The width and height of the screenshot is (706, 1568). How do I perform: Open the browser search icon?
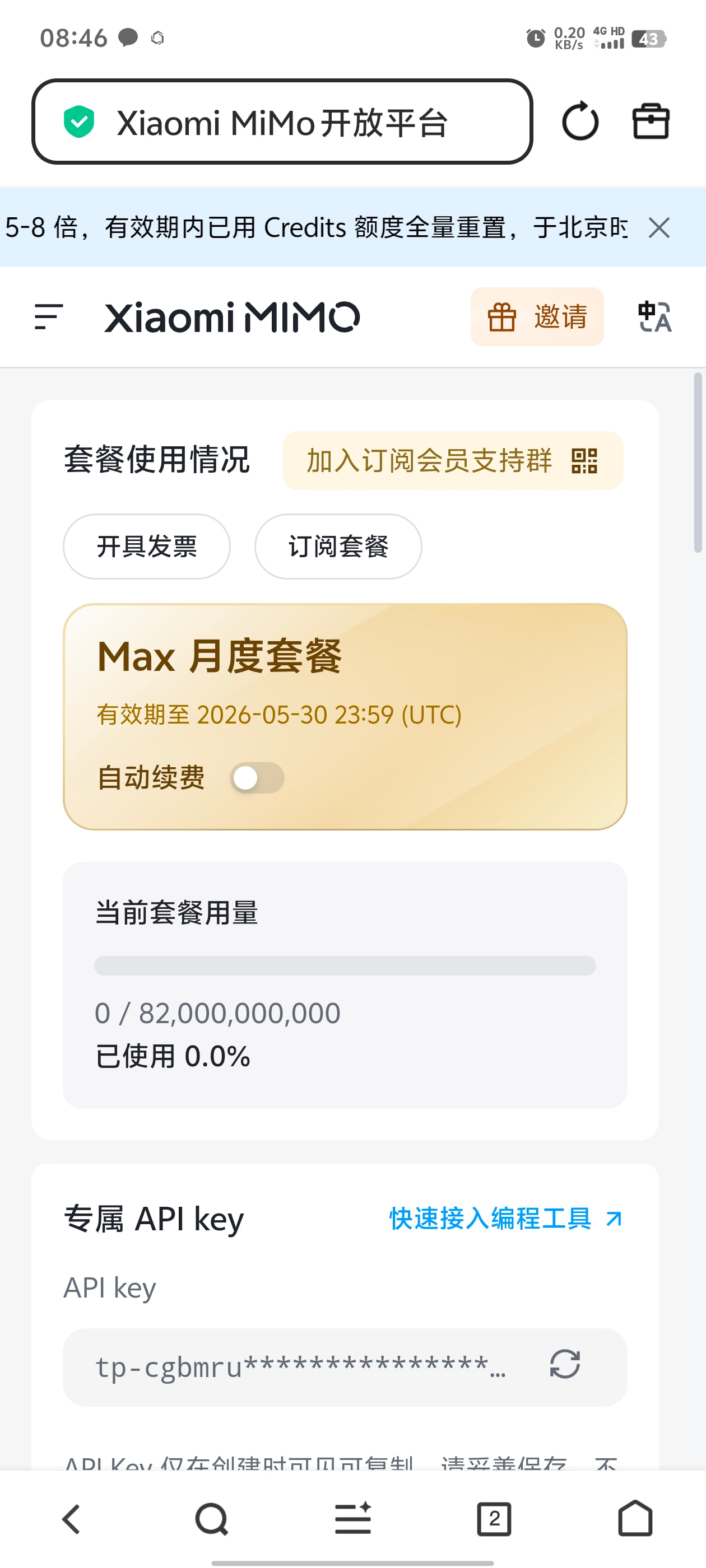[211, 1519]
